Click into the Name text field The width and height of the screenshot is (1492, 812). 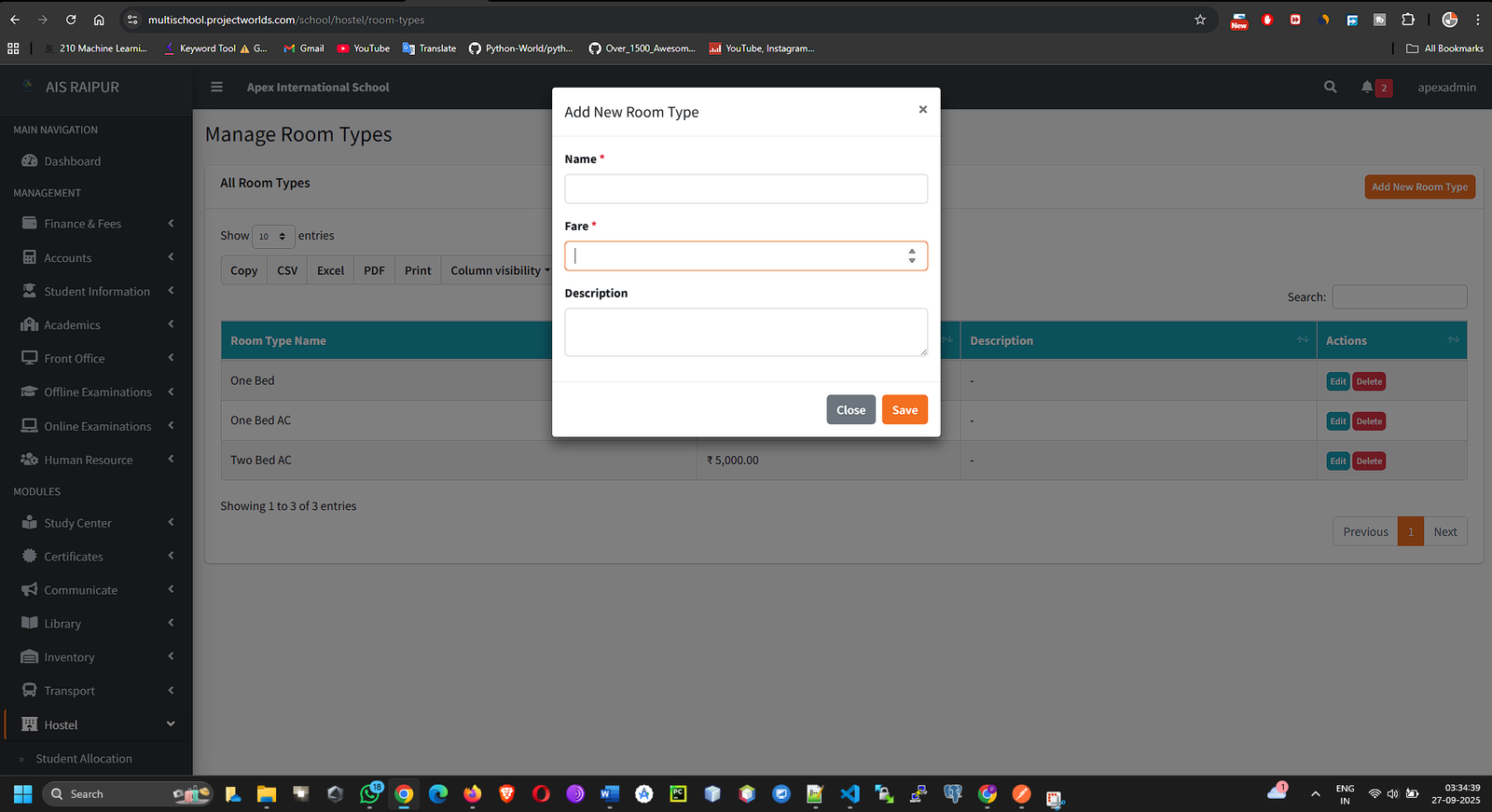pos(745,189)
